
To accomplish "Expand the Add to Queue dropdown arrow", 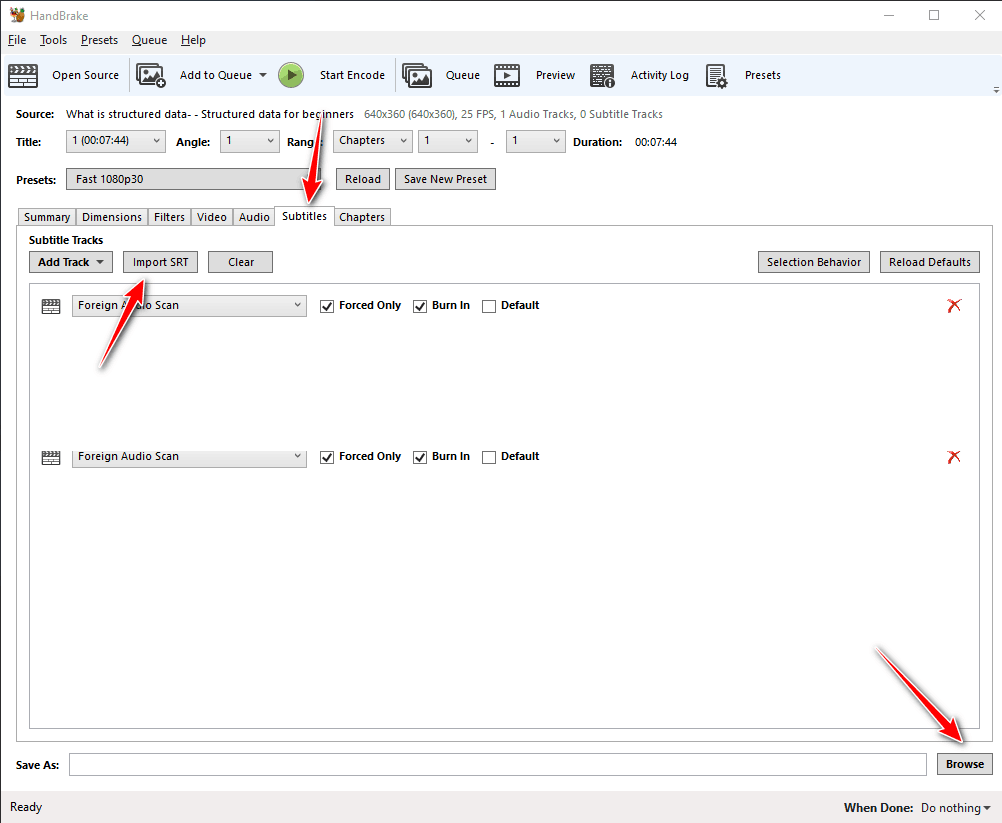I will [263, 75].
